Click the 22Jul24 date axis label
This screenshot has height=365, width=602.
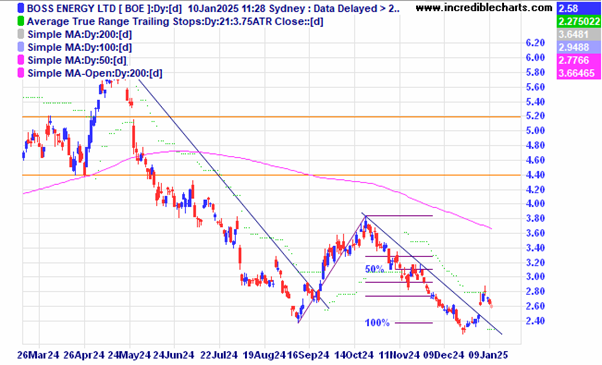point(220,355)
